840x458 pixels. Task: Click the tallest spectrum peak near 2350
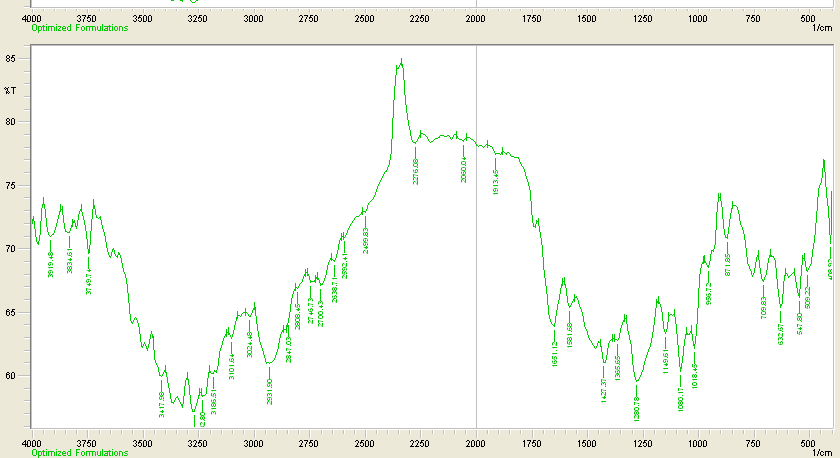point(400,62)
